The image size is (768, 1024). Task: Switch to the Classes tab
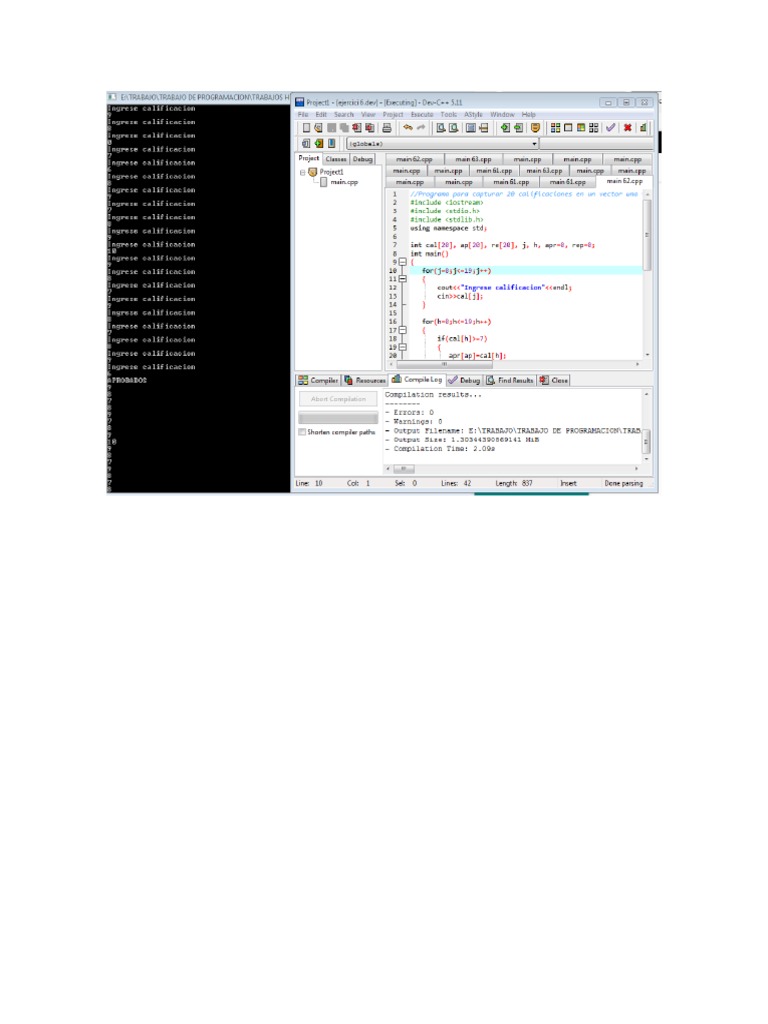[336, 159]
